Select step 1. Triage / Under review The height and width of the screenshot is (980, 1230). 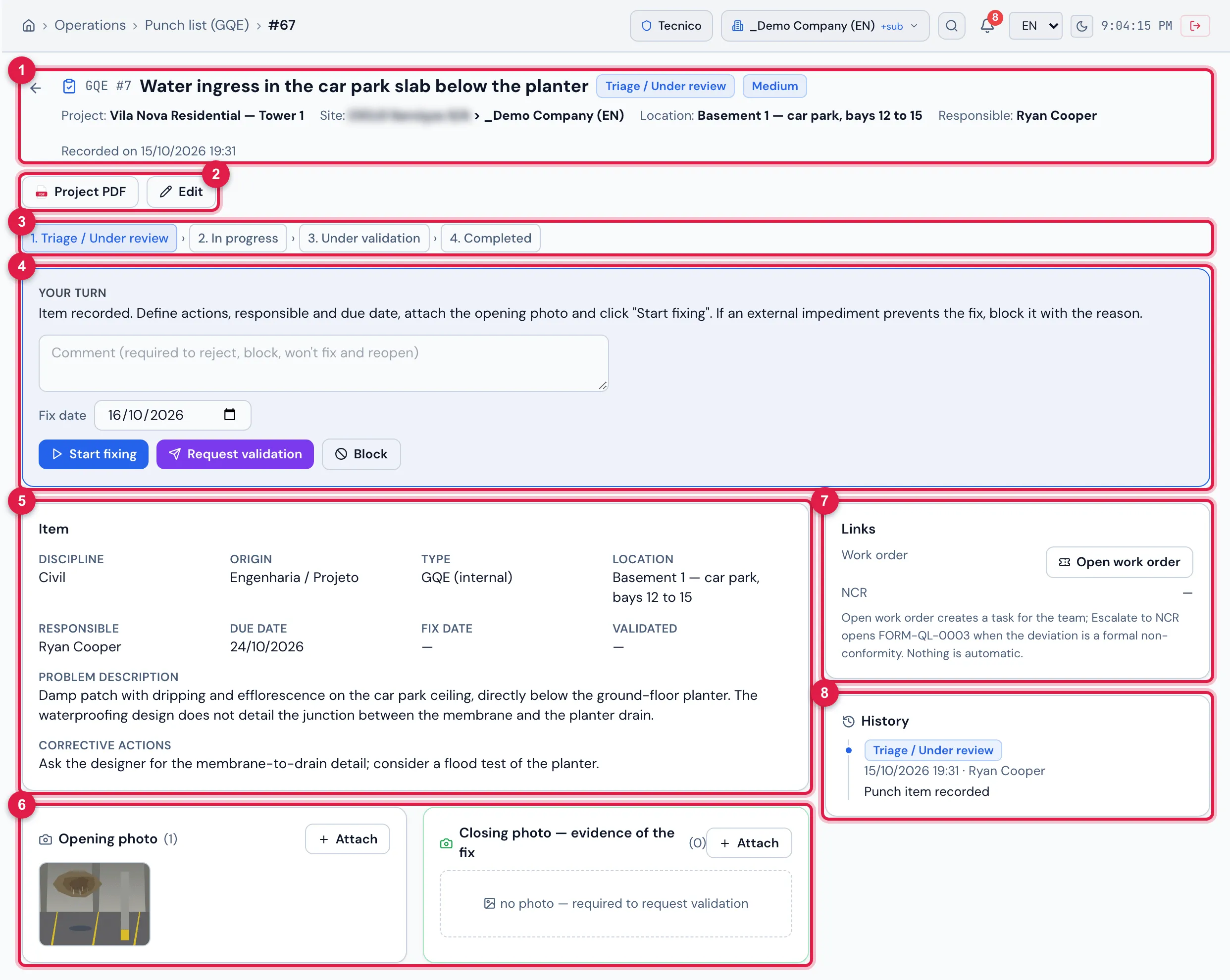click(x=99, y=238)
